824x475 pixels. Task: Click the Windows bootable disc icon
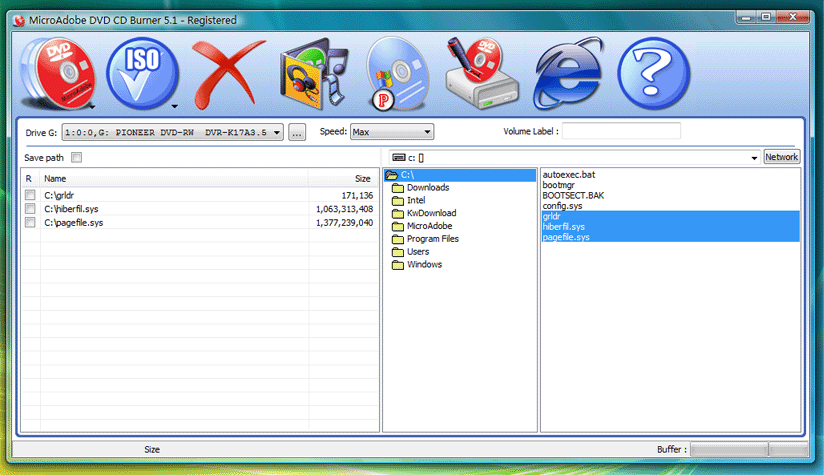[x=397, y=74]
